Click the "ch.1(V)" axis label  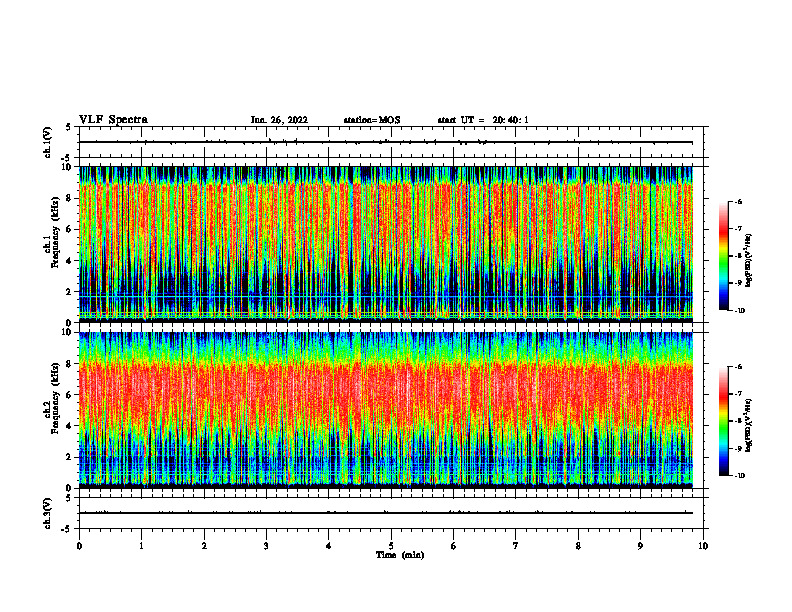(48, 142)
